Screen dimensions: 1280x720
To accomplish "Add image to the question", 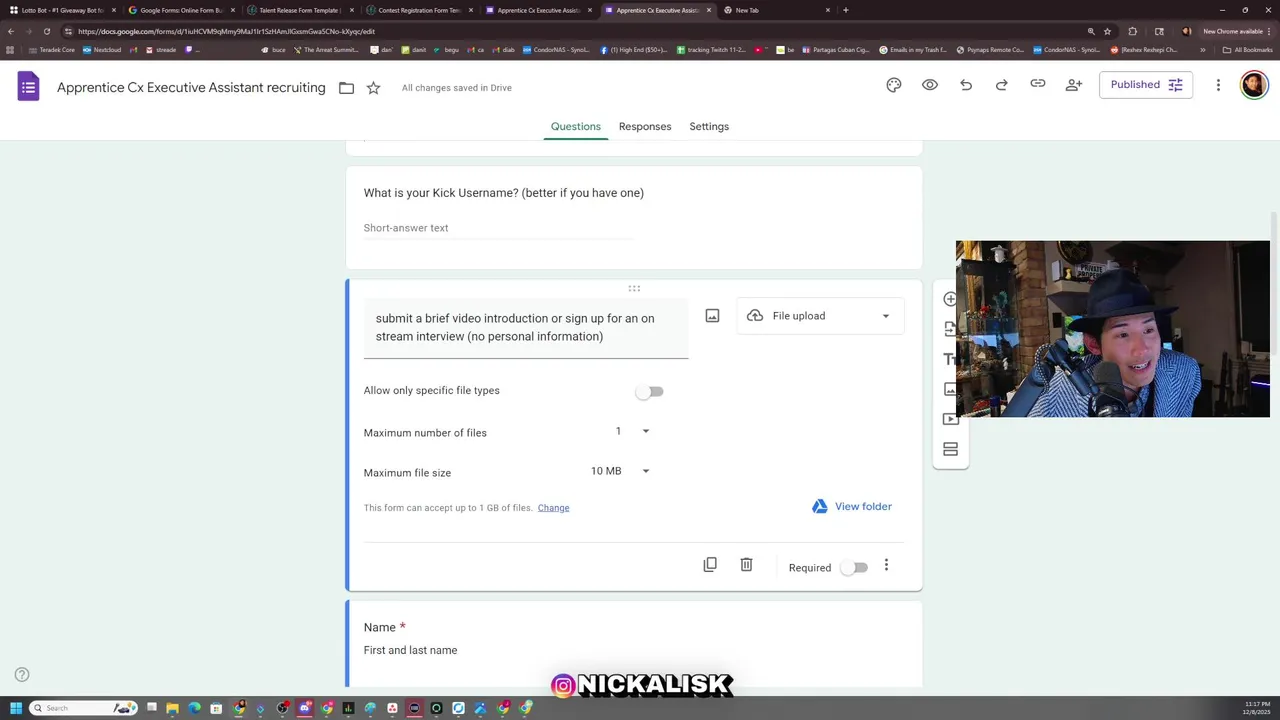I will tap(712, 316).
